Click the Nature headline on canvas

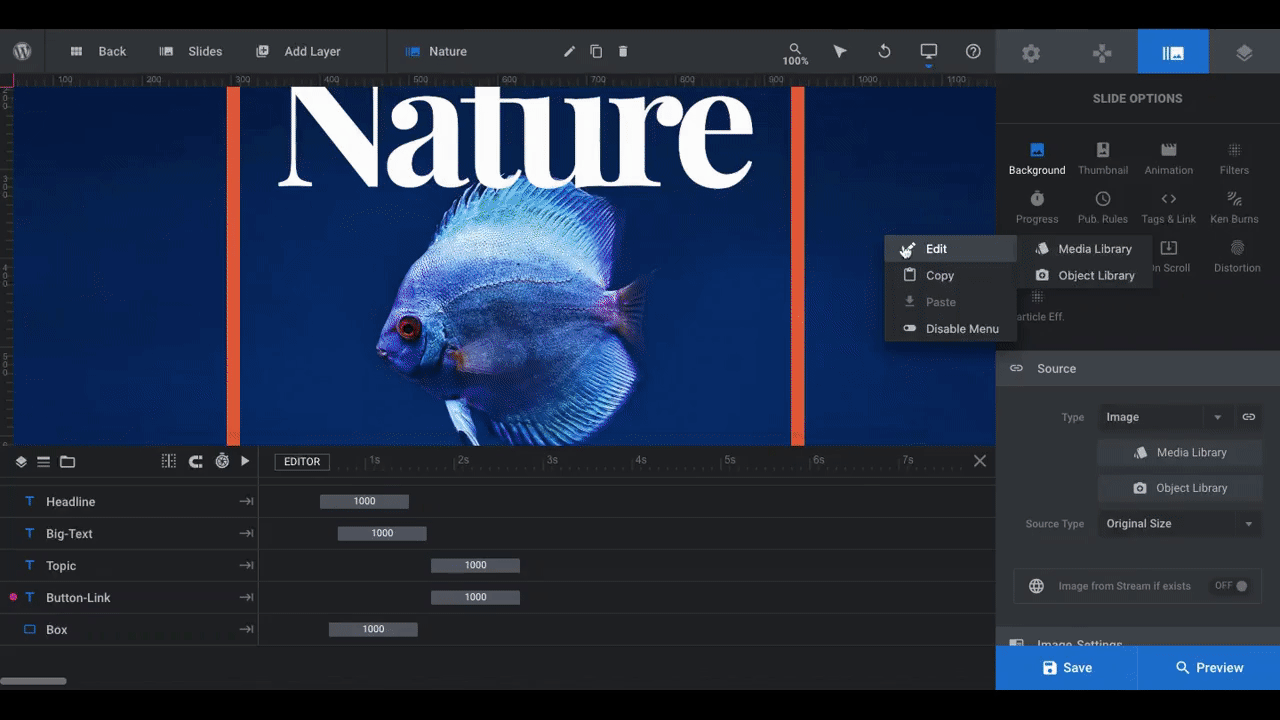click(x=514, y=136)
